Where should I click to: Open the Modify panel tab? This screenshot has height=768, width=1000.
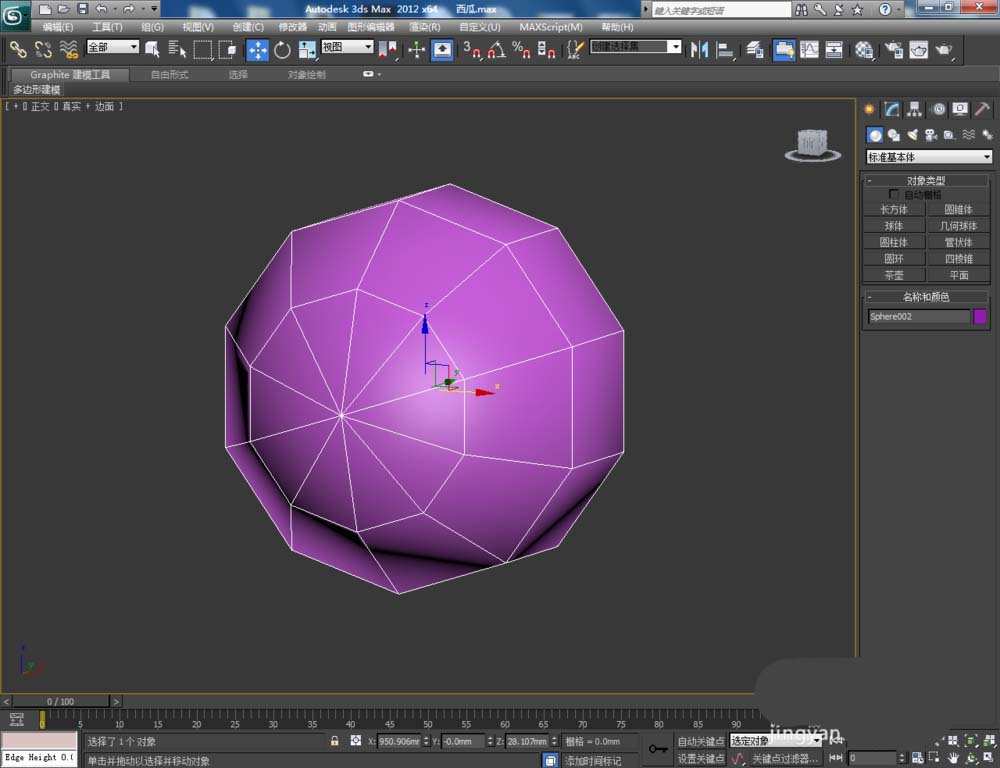tap(891, 110)
